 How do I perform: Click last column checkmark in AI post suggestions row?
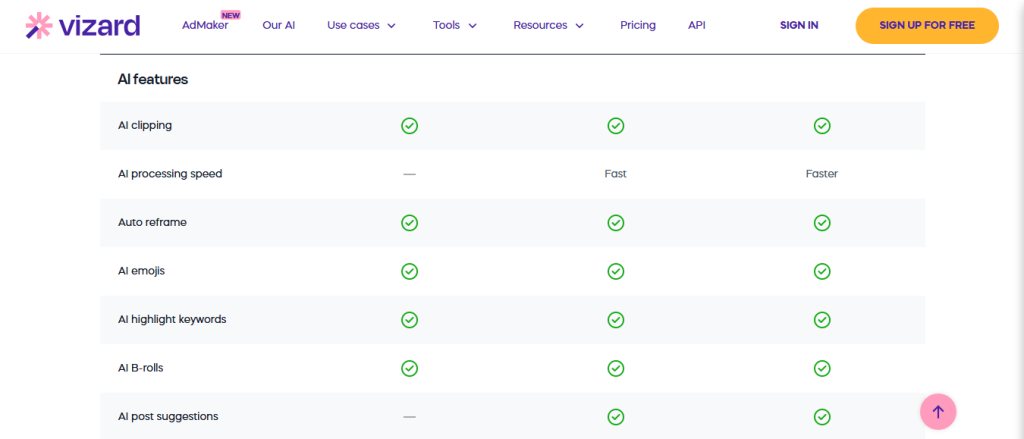(822, 417)
